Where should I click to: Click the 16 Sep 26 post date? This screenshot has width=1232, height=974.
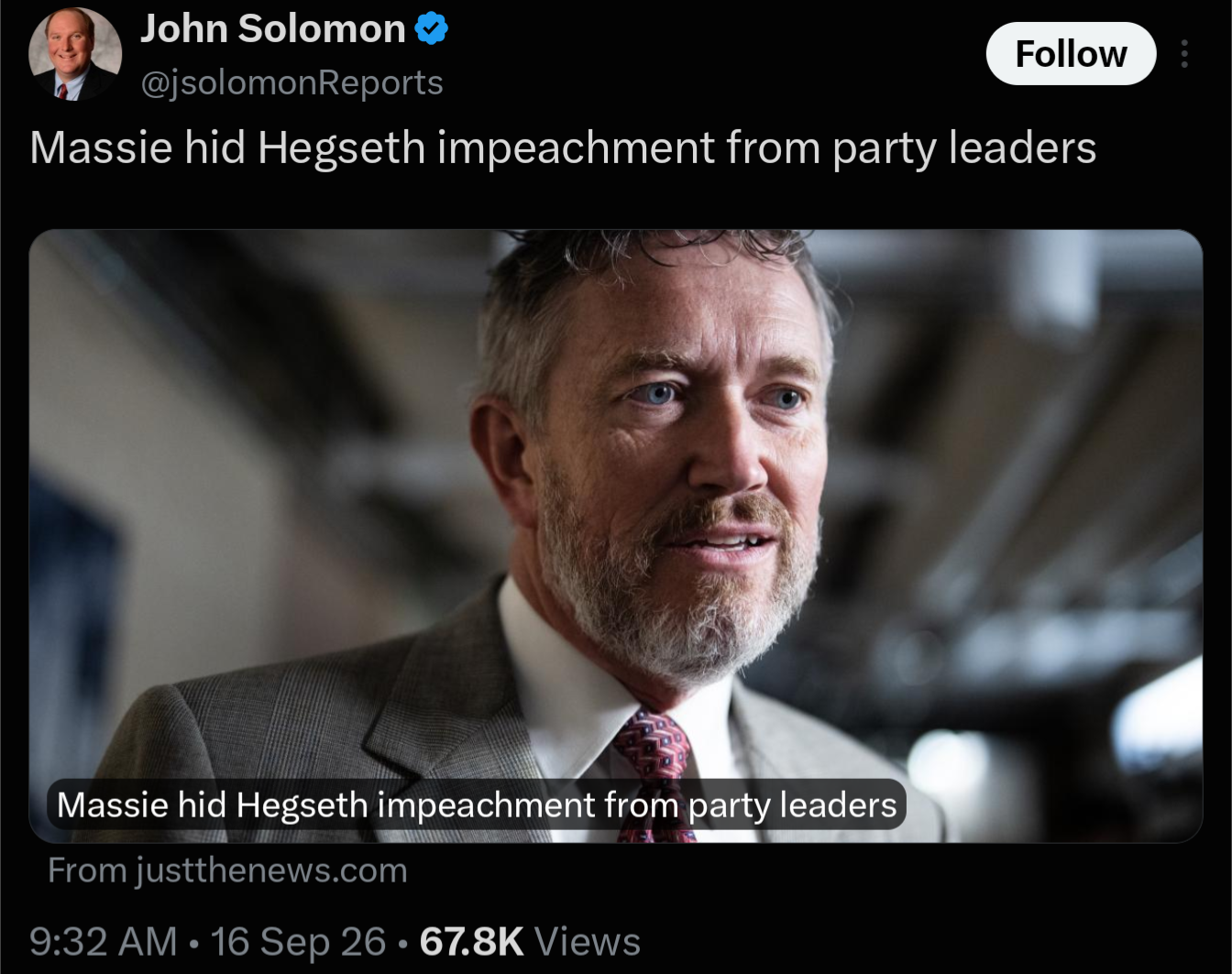coord(299,942)
